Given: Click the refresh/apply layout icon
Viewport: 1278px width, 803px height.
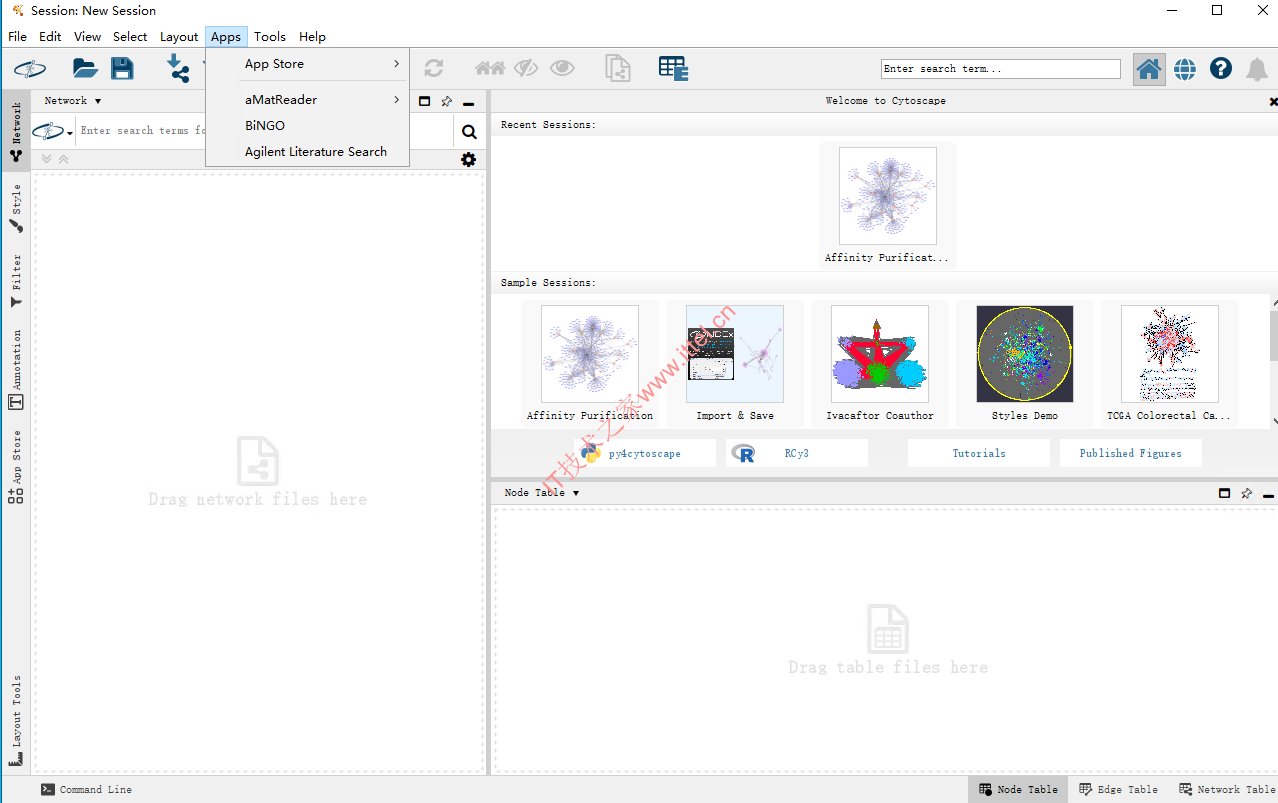Looking at the screenshot, I should 433,68.
